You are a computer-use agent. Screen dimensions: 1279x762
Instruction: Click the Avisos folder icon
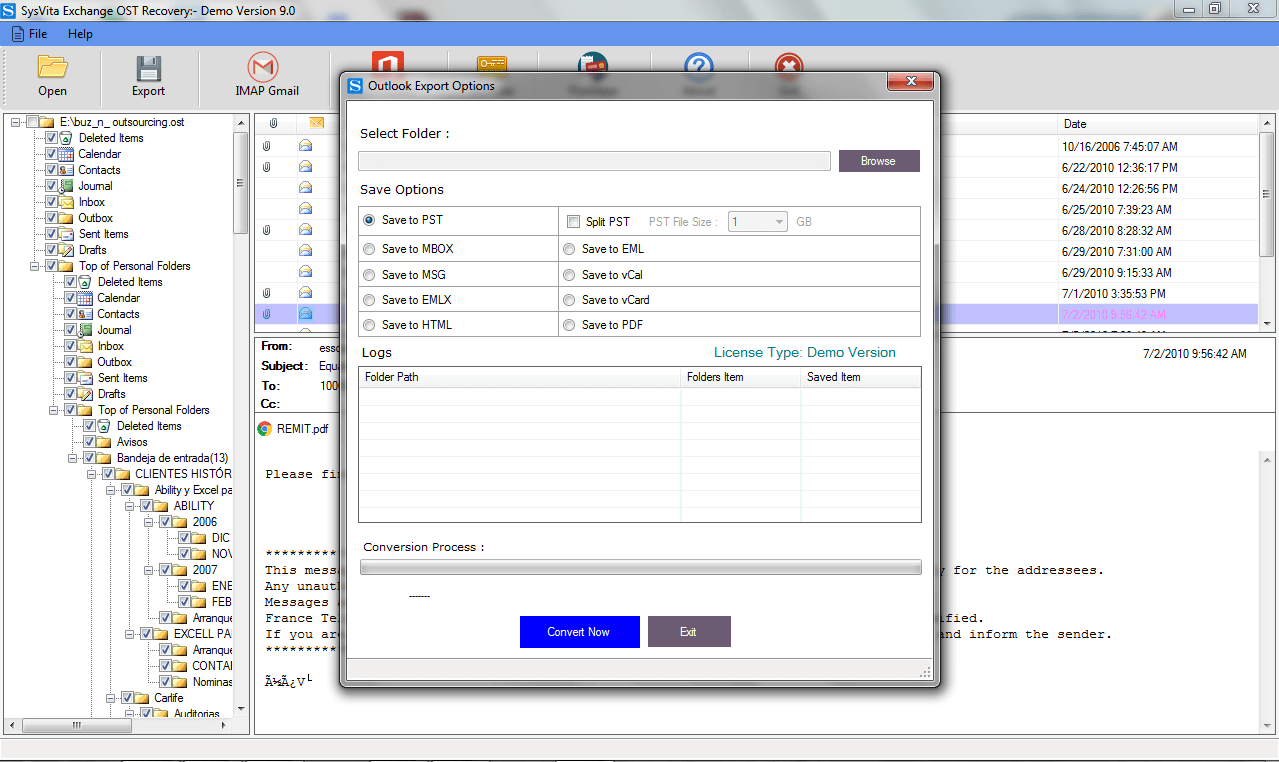[x=105, y=442]
